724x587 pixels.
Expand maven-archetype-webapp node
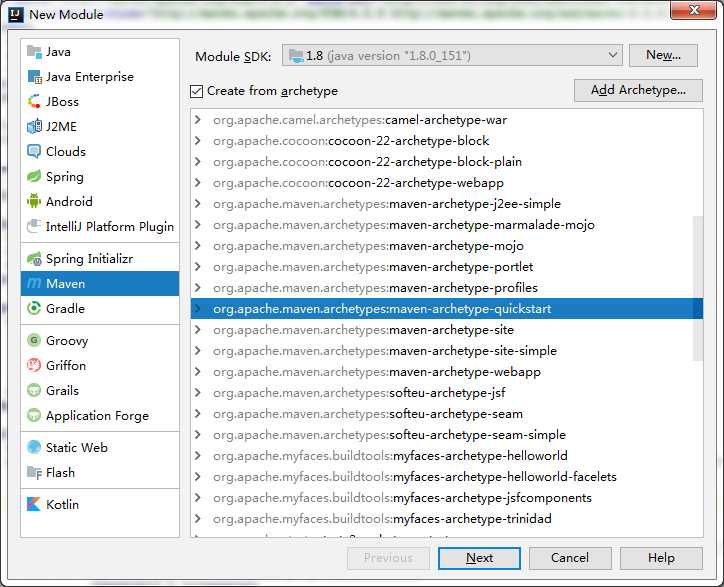pyautogui.click(x=198, y=371)
